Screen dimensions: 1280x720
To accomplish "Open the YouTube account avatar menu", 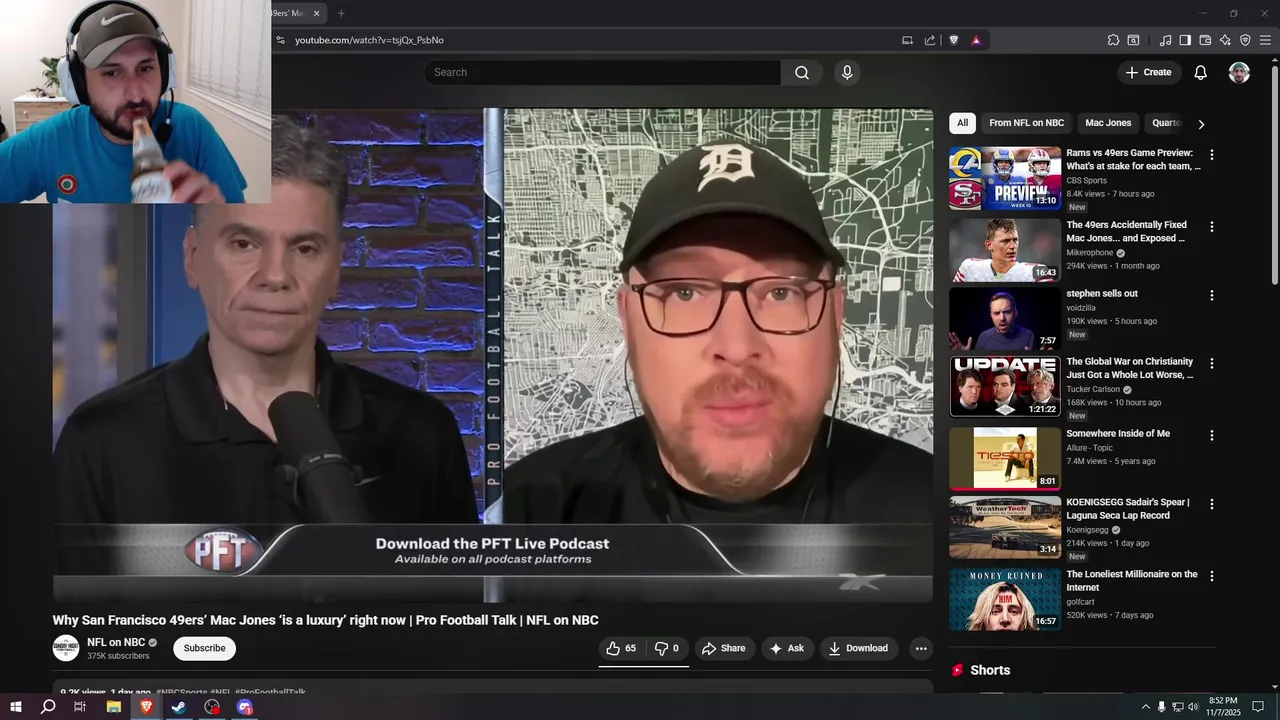I will coord(1239,72).
